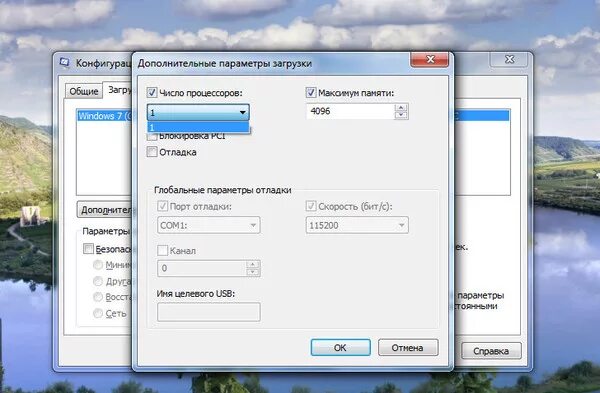Toggle the Максимум памяти checkbox

(x=311, y=92)
